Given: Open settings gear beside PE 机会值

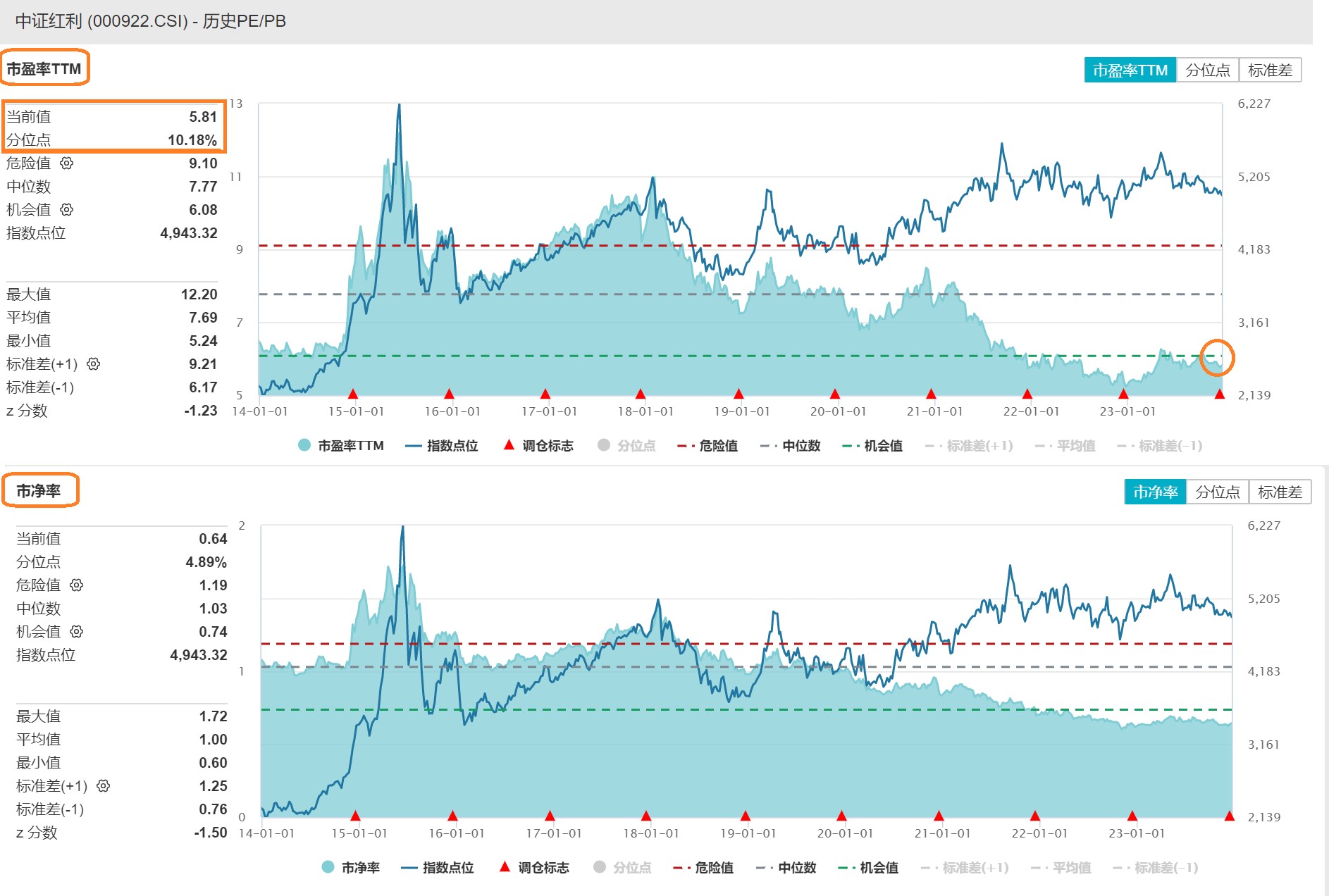Looking at the screenshot, I should pos(66,210).
